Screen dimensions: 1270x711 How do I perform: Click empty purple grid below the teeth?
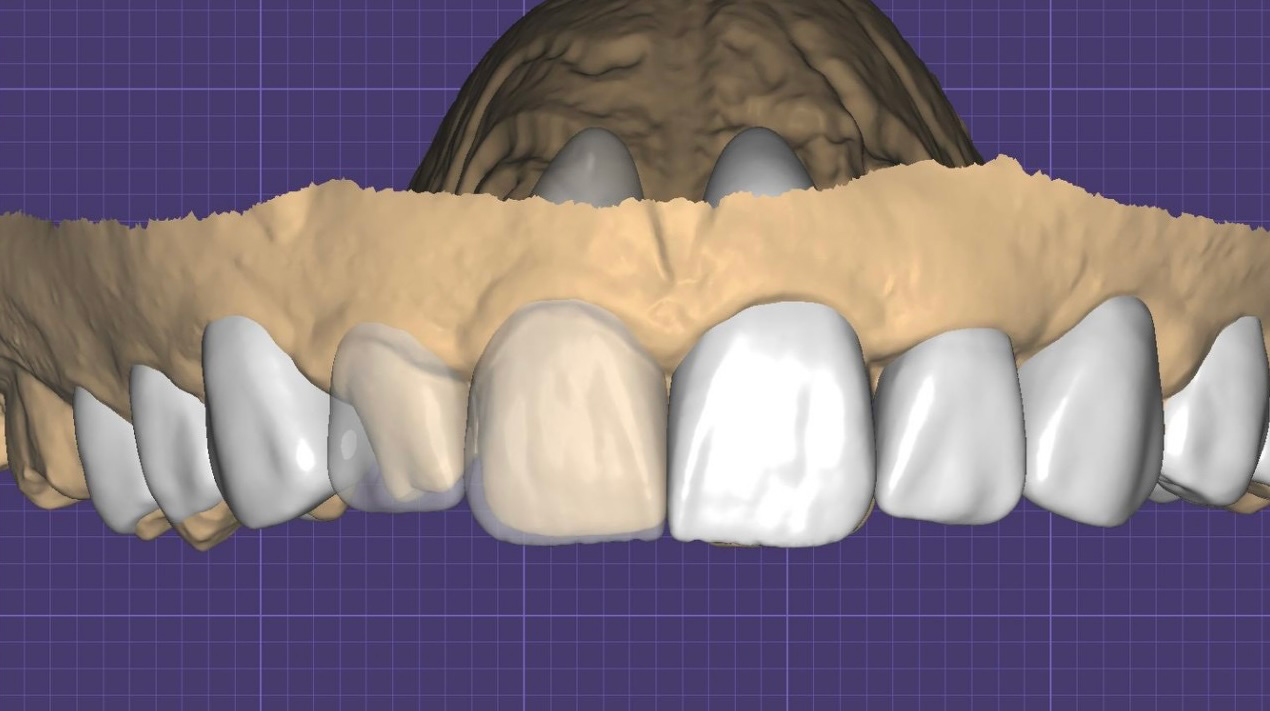tap(640, 630)
